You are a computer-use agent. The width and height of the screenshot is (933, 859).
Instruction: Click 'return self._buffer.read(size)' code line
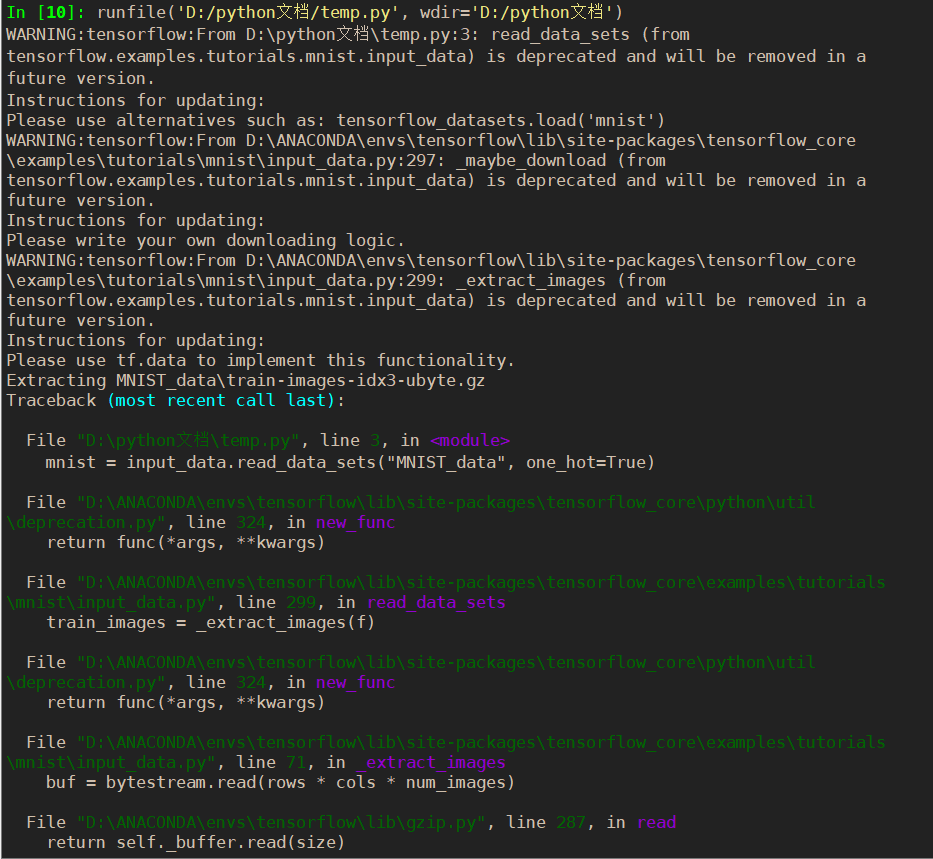click(x=196, y=843)
